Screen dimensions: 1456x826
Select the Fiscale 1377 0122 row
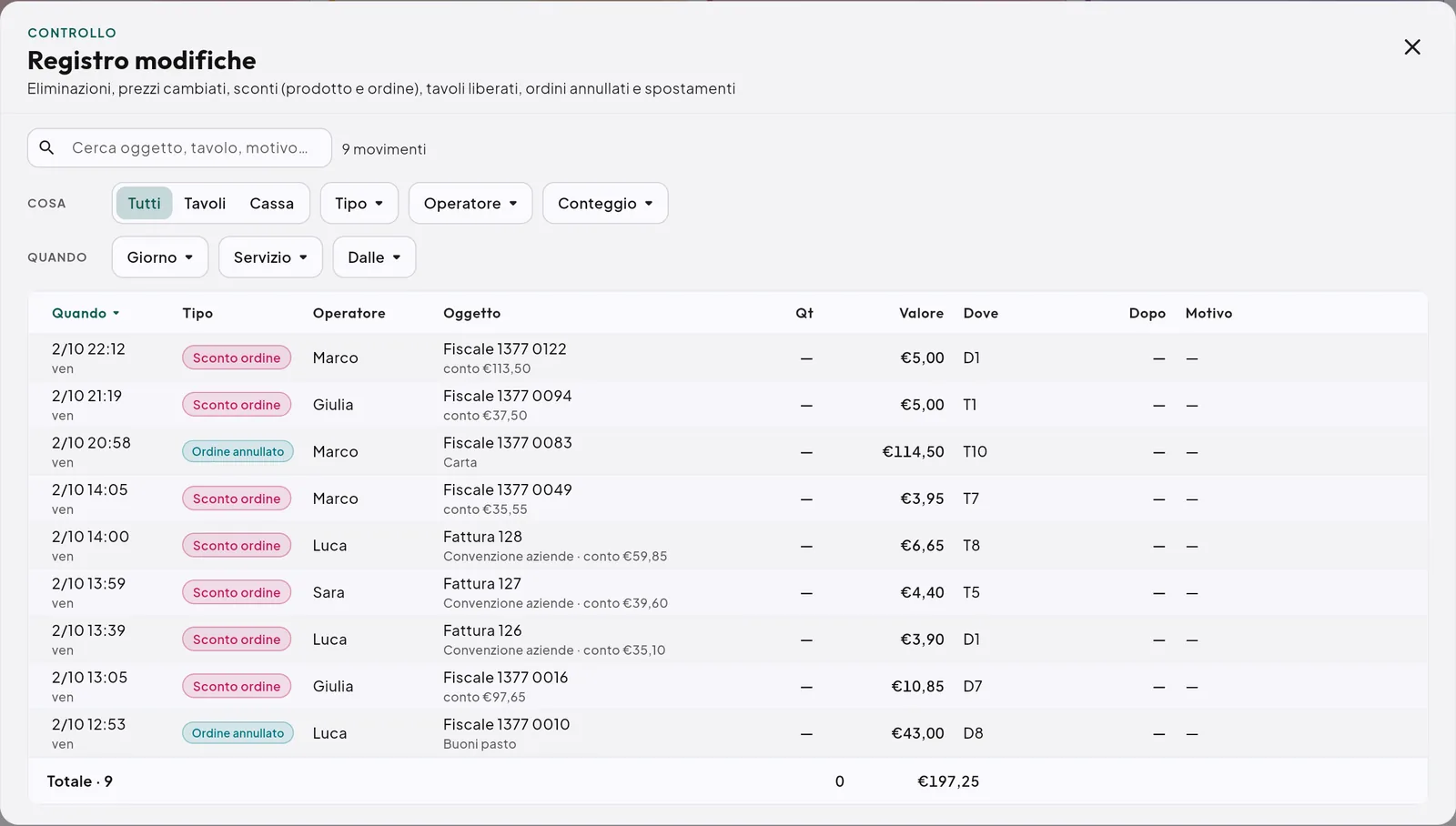point(728,358)
